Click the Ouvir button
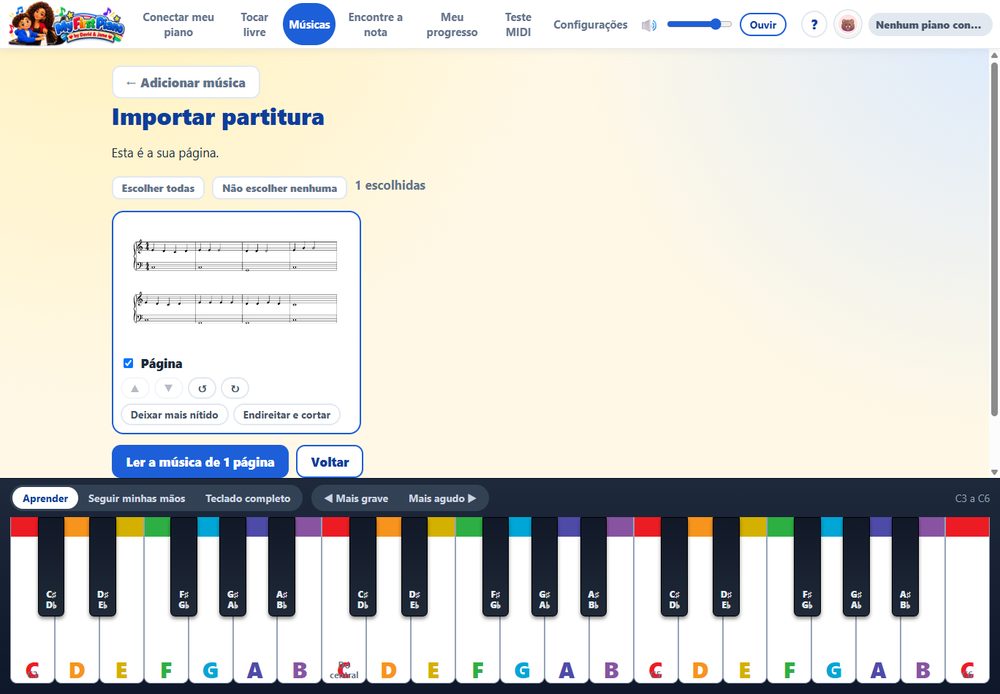The height and width of the screenshot is (694, 1000). click(763, 25)
